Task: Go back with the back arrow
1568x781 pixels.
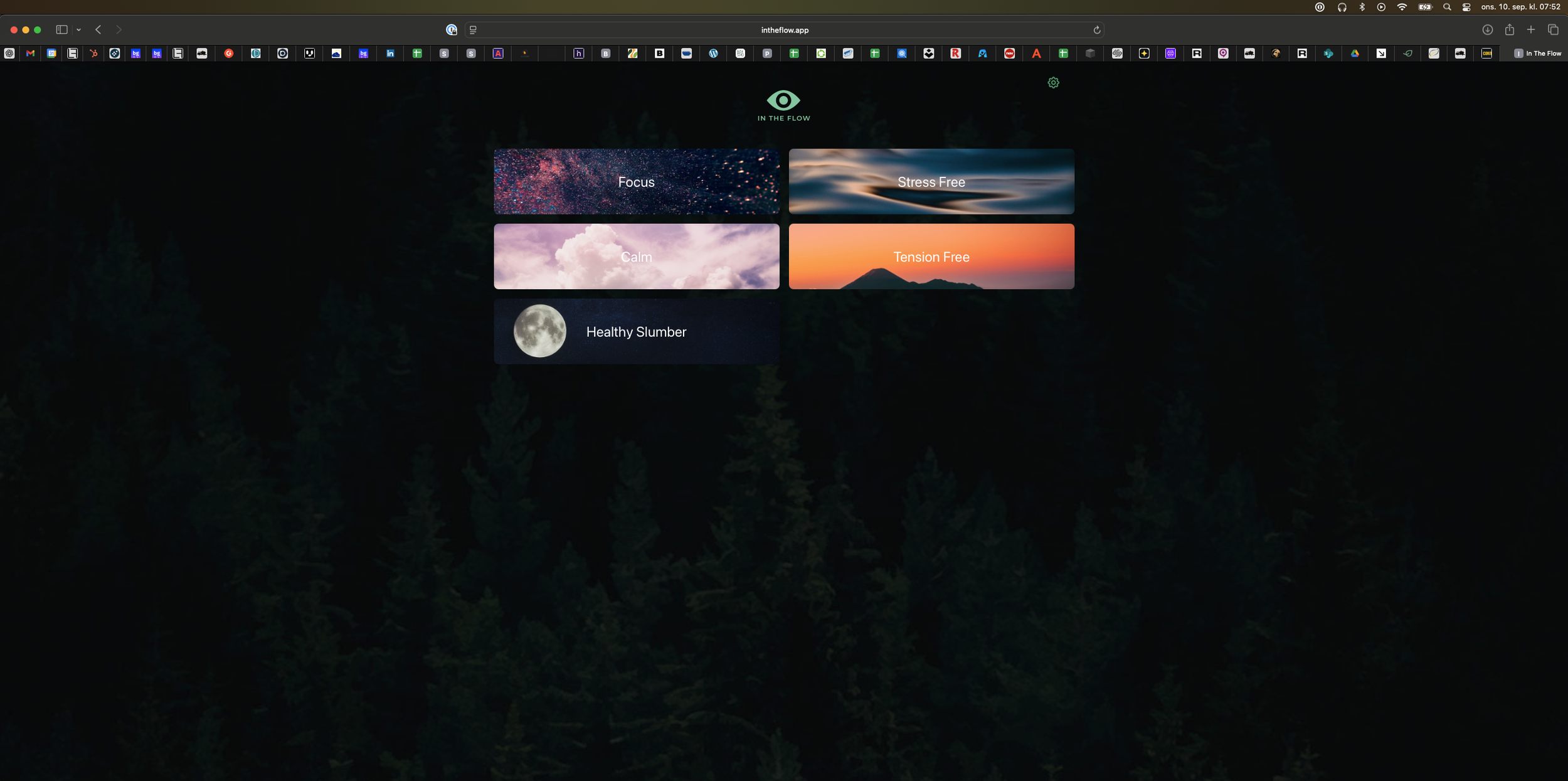Action: [98, 30]
